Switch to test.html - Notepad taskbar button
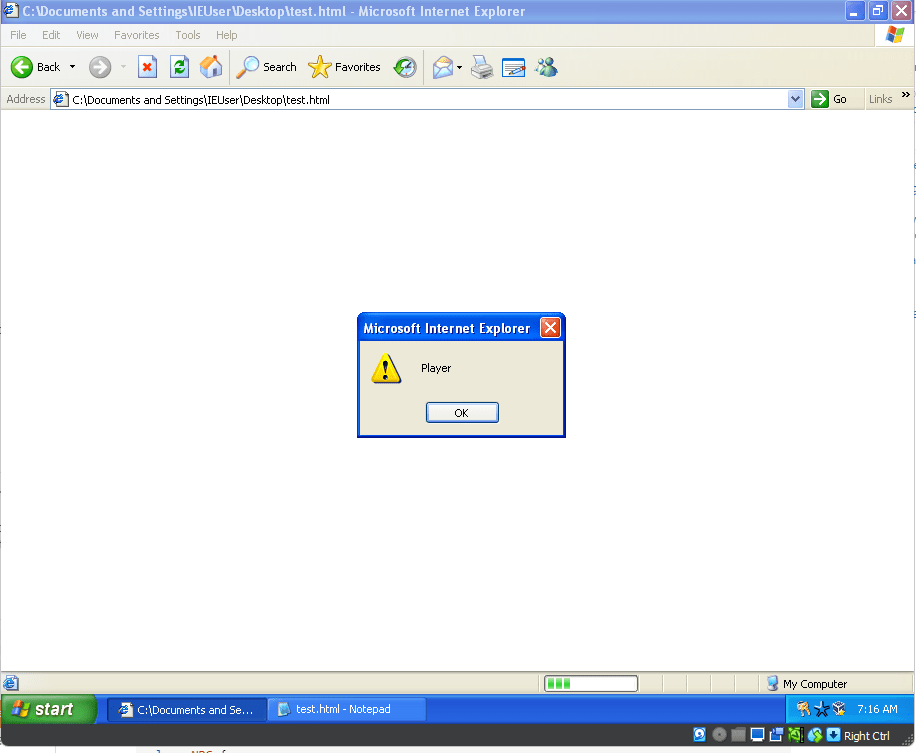 click(x=347, y=709)
